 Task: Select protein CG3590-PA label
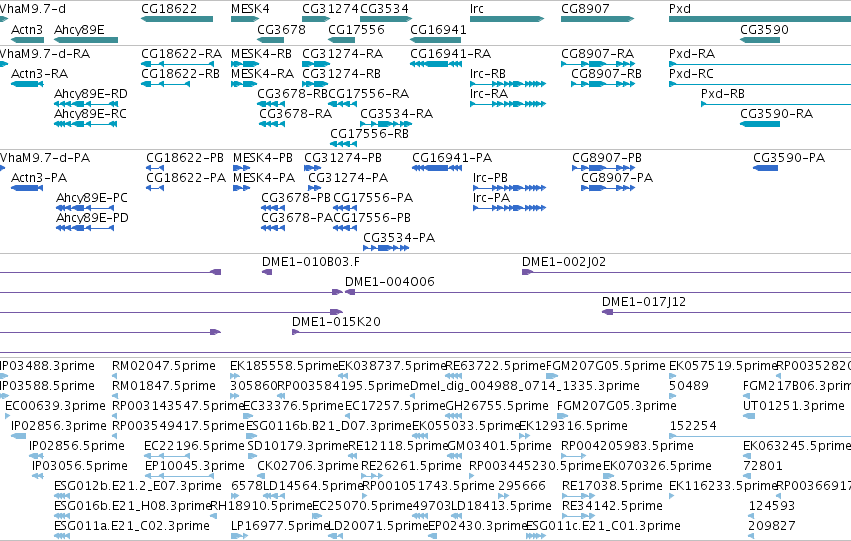point(789,158)
